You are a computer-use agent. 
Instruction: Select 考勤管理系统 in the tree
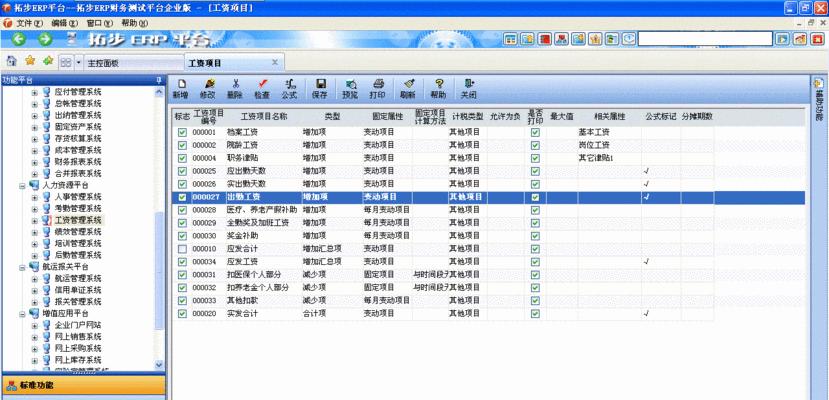[78, 209]
